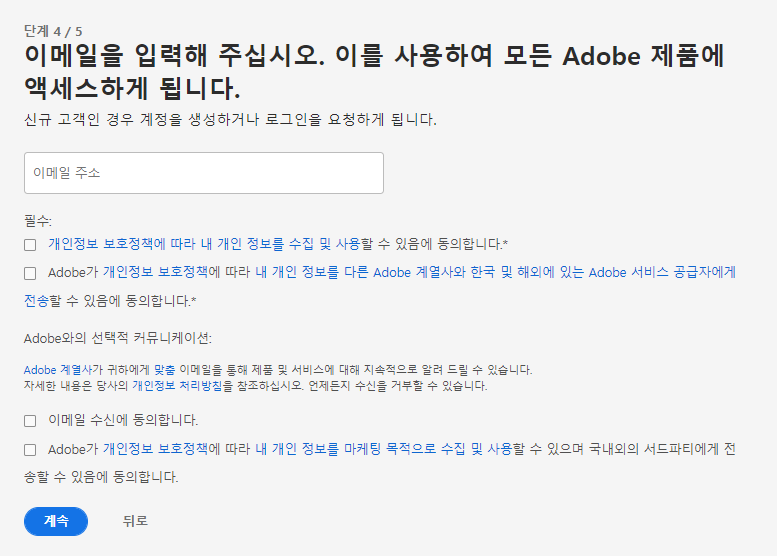Viewport: 777px width, 556px height.
Task: Click the 뒤로 button
Action: click(135, 521)
